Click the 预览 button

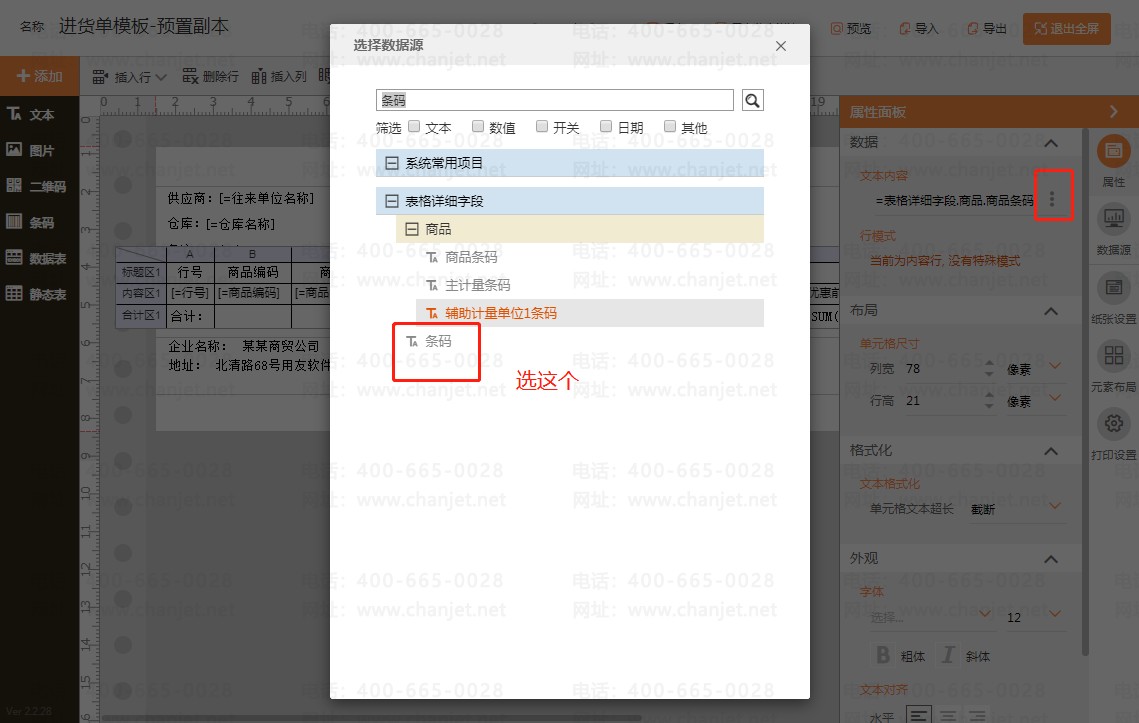(x=851, y=28)
